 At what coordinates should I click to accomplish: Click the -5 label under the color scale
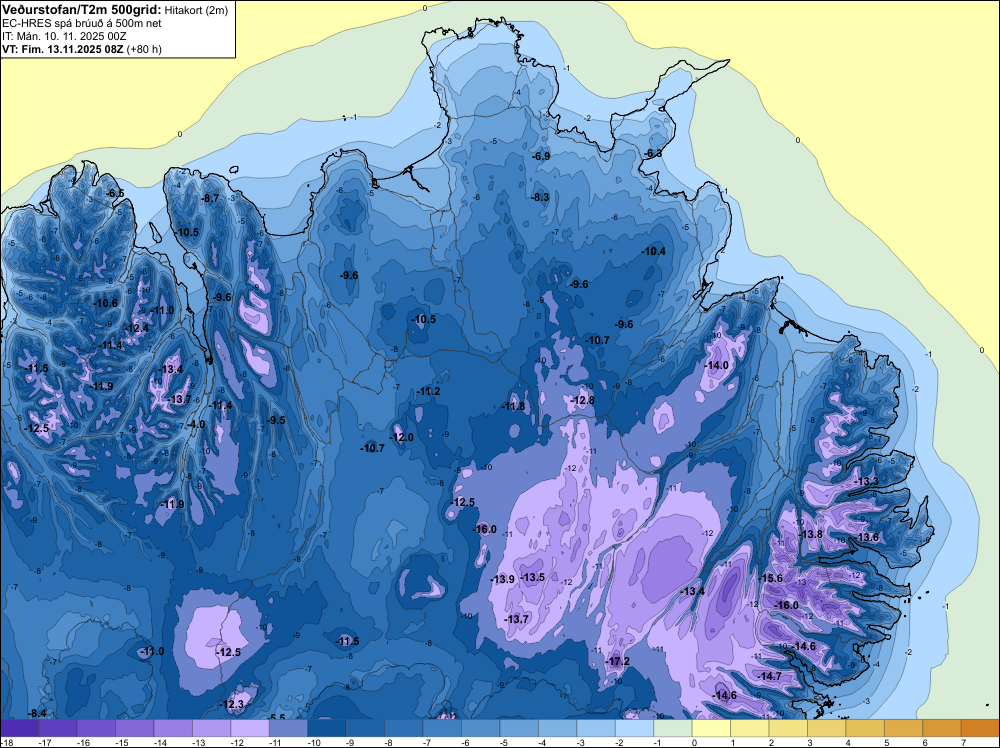(x=504, y=742)
